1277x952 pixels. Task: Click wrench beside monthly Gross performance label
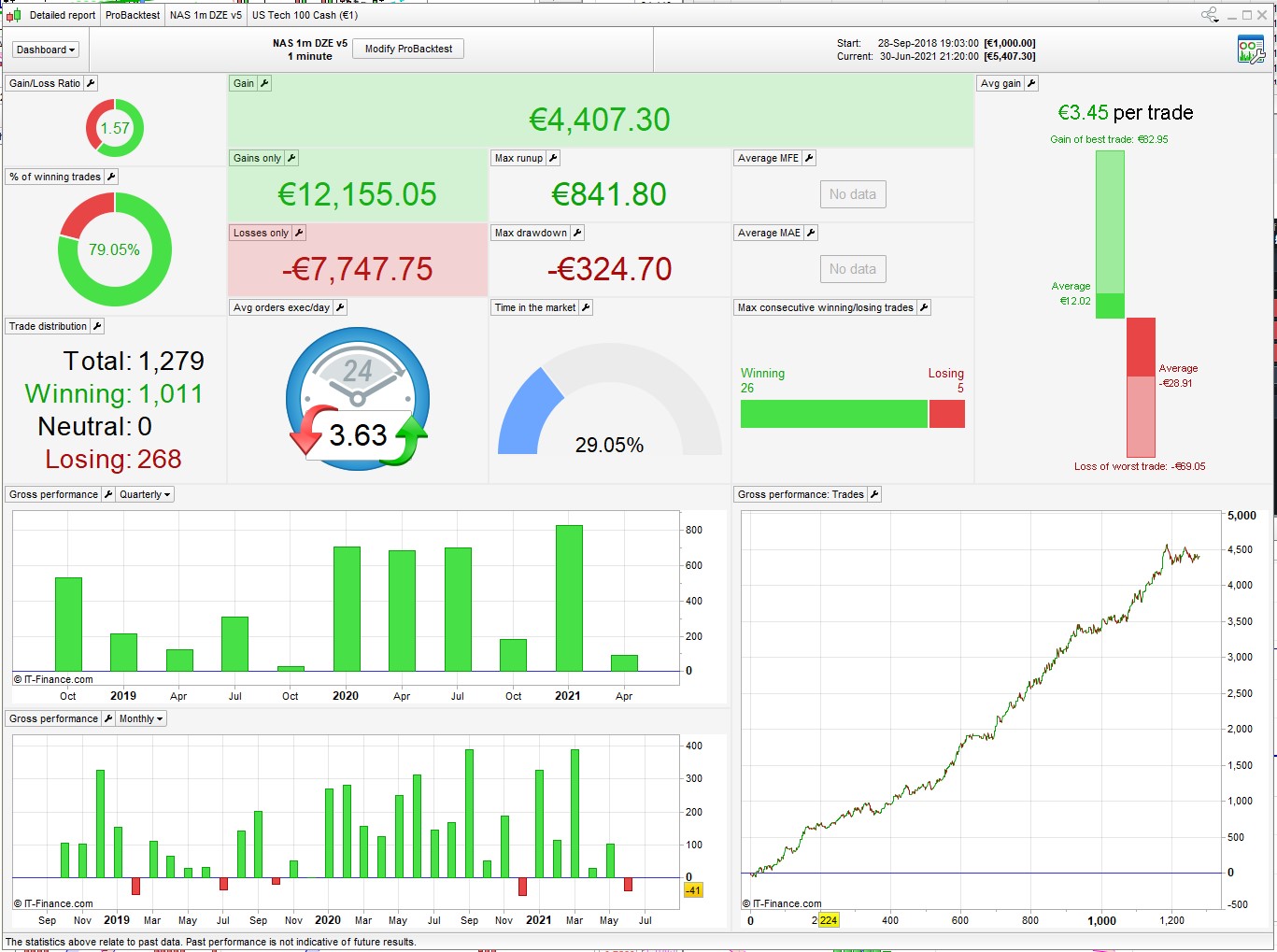[108, 718]
